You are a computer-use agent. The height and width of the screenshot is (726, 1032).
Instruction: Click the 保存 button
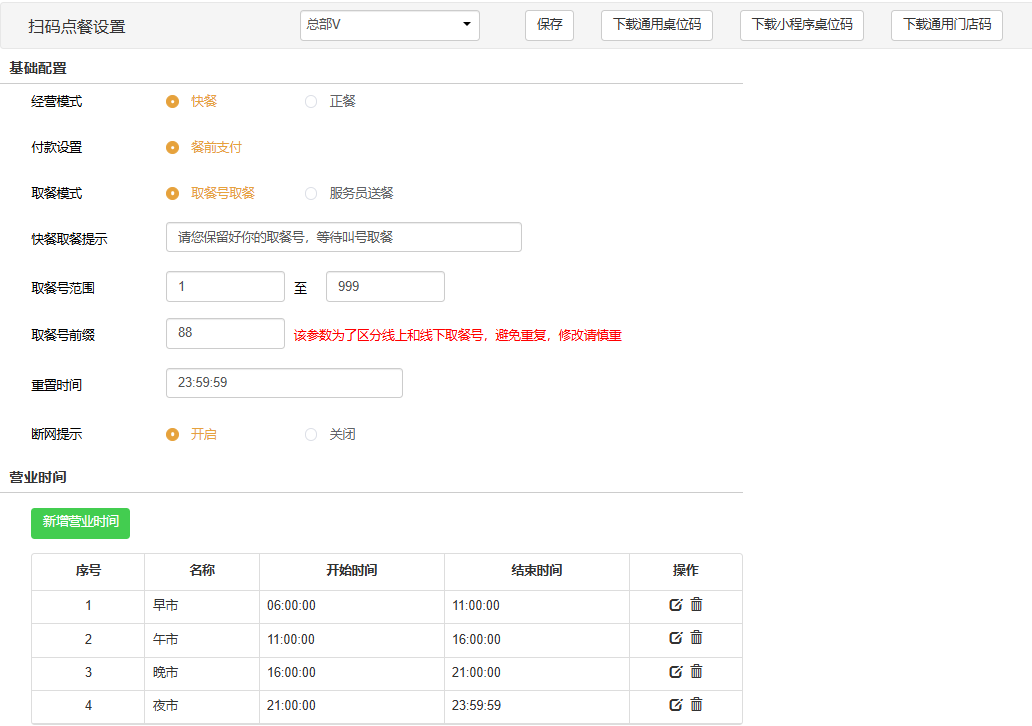(x=549, y=25)
